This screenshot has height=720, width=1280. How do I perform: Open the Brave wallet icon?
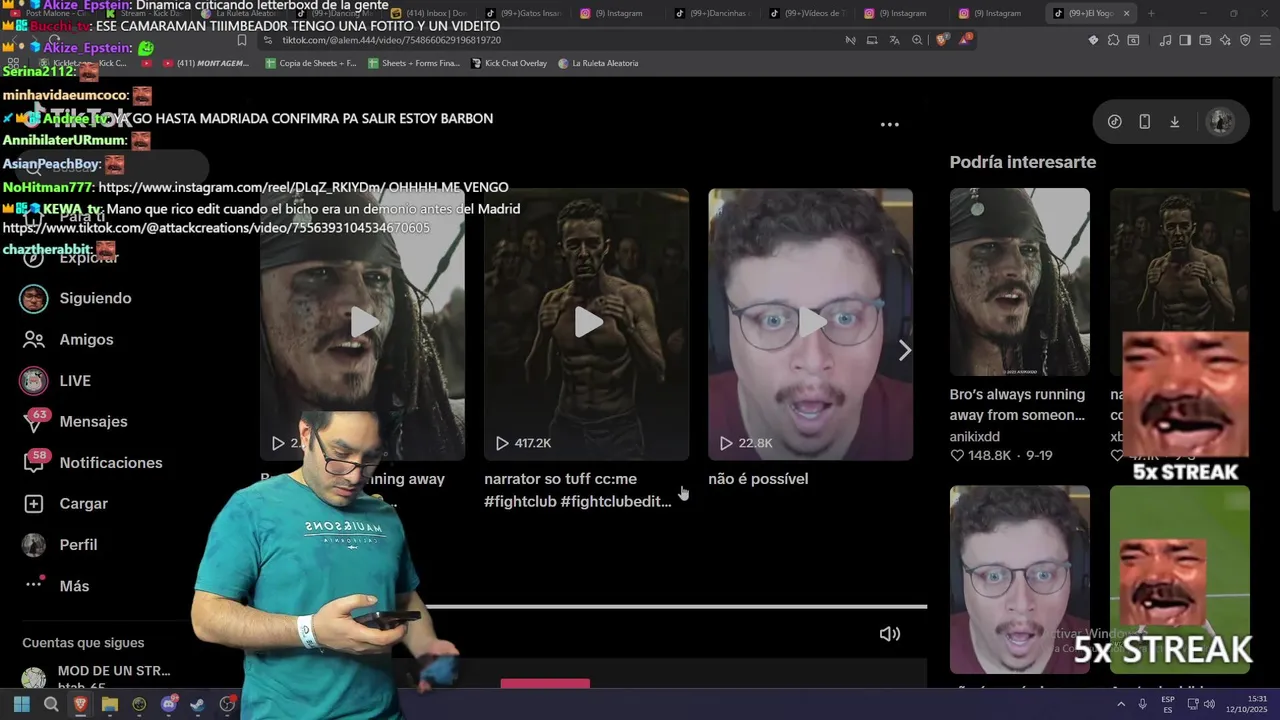click(x=1205, y=40)
